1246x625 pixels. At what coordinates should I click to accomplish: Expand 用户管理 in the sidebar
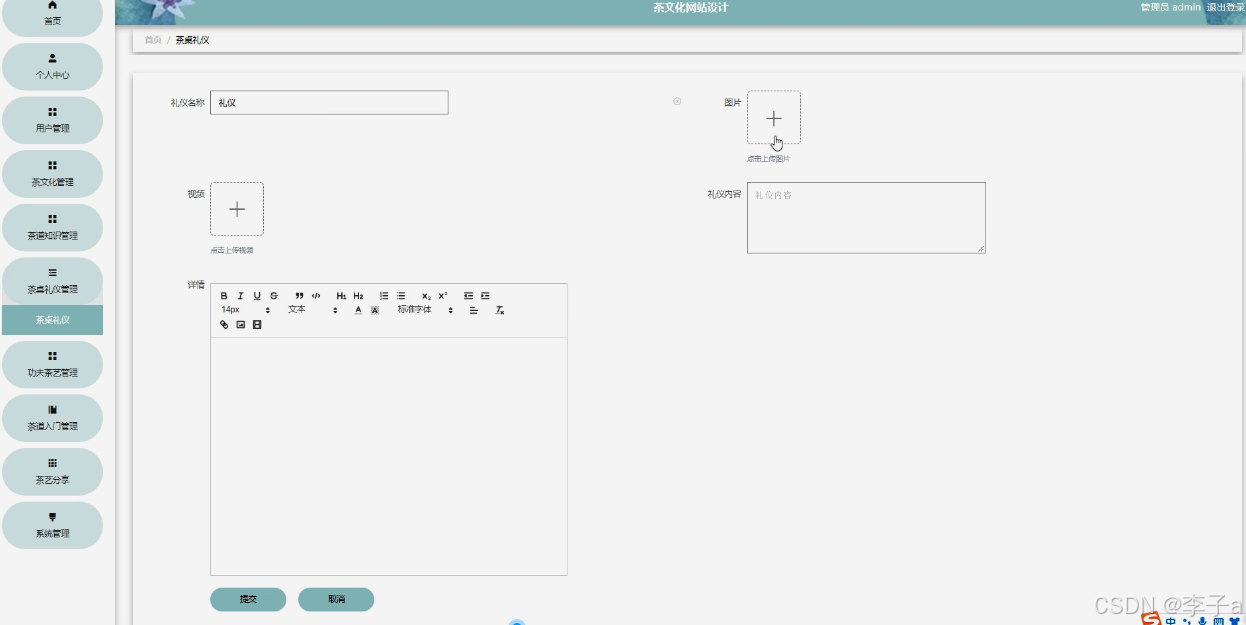click(52, 120)
